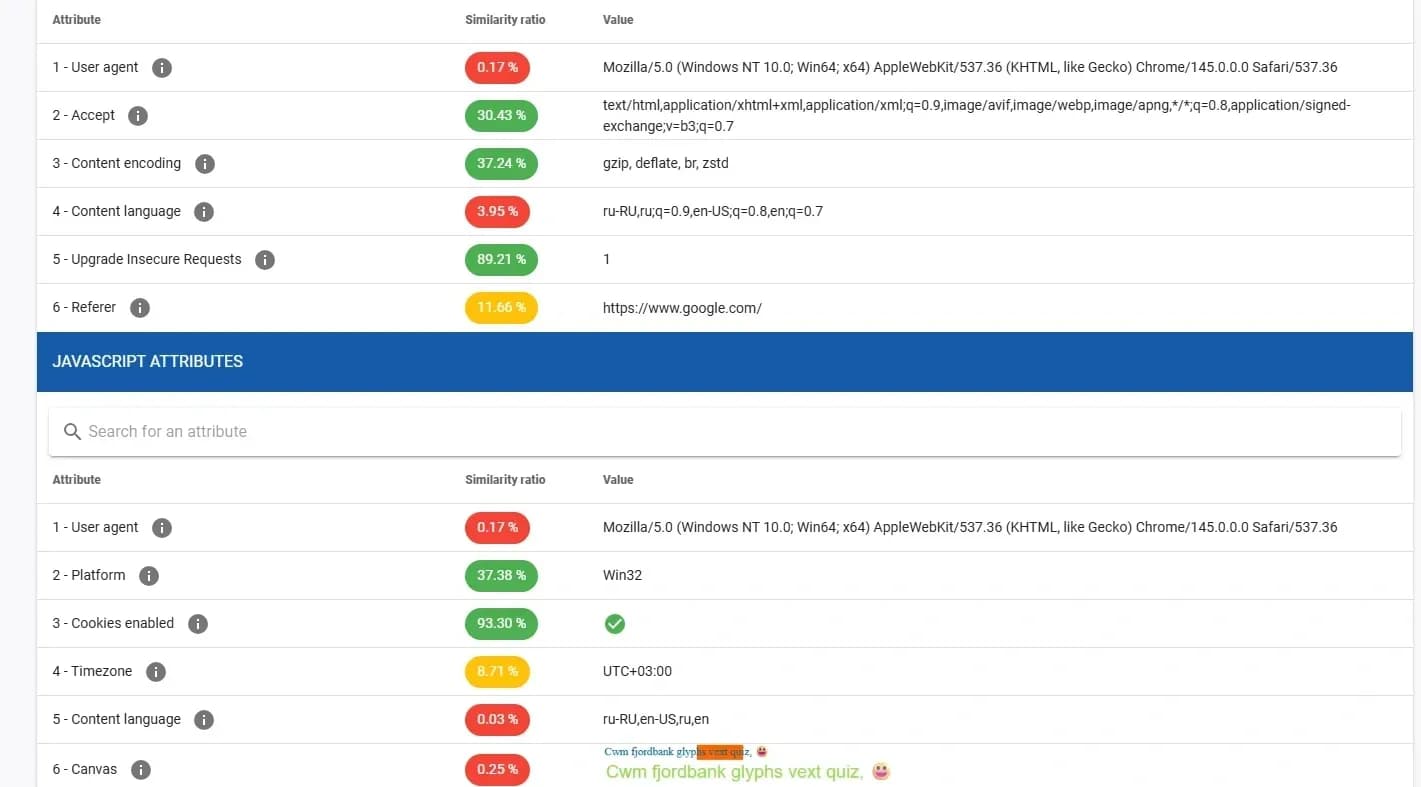Viewport: 1421px width, 787px height.
Task: Open info details for Content encoding
Action: point(205,163)
